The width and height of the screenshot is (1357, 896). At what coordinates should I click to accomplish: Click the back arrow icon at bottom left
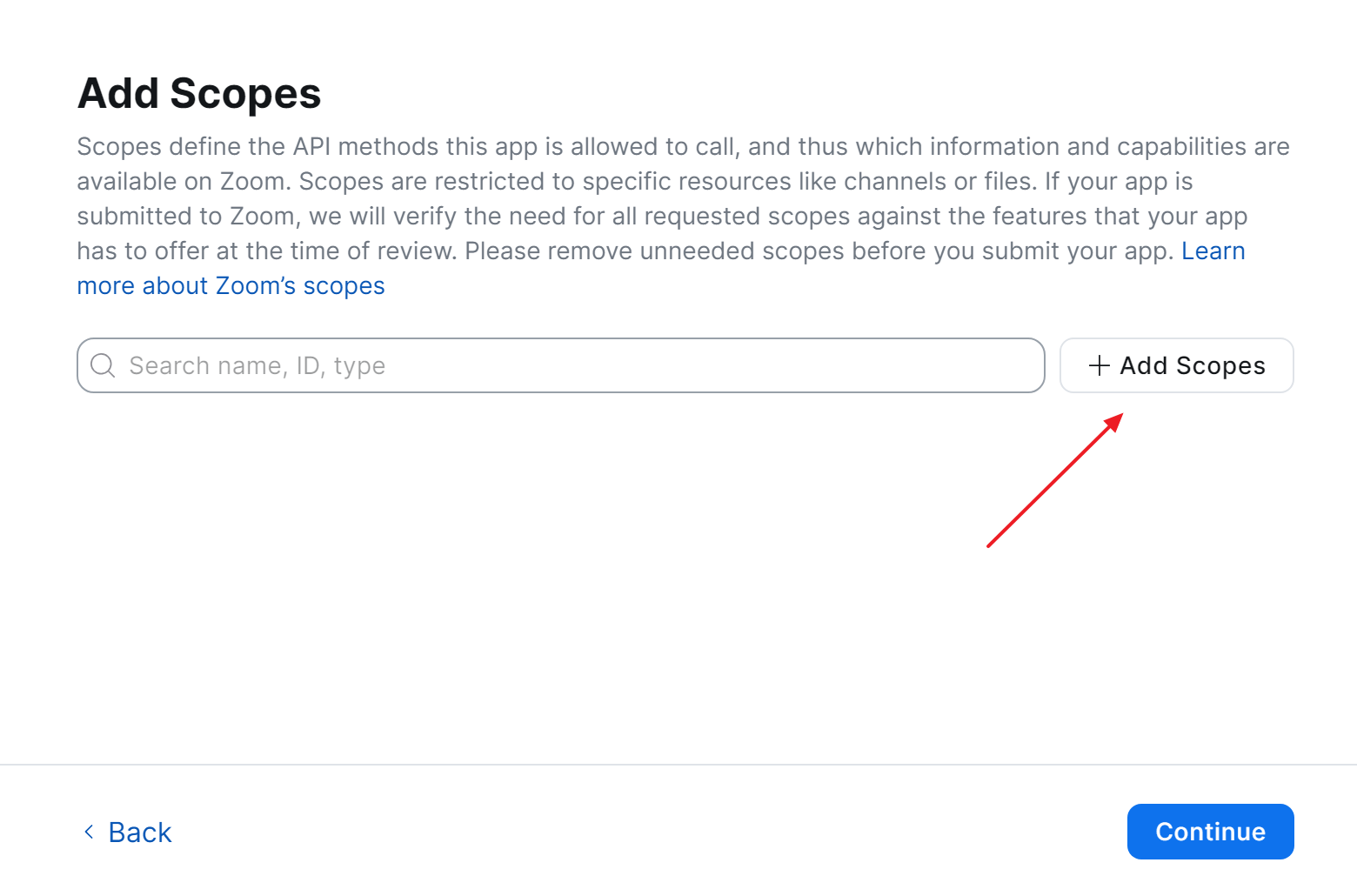coord(88,832)
